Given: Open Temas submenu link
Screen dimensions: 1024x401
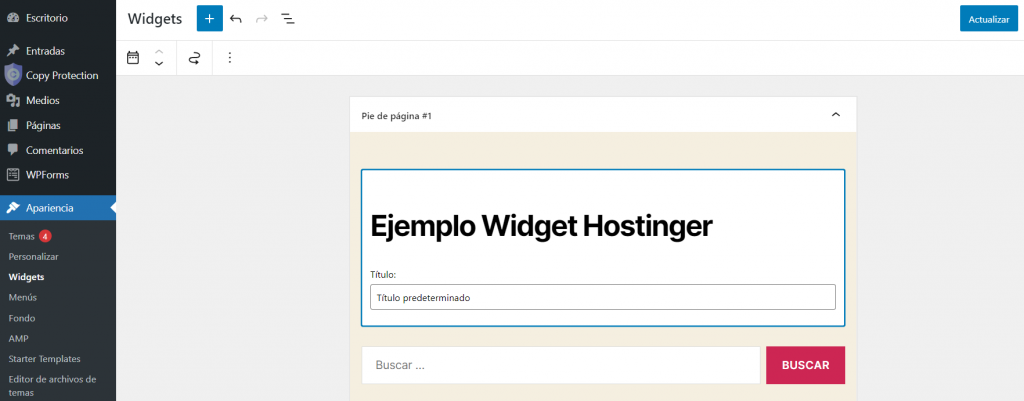Looking at the screenshot, I should point(22,236).
